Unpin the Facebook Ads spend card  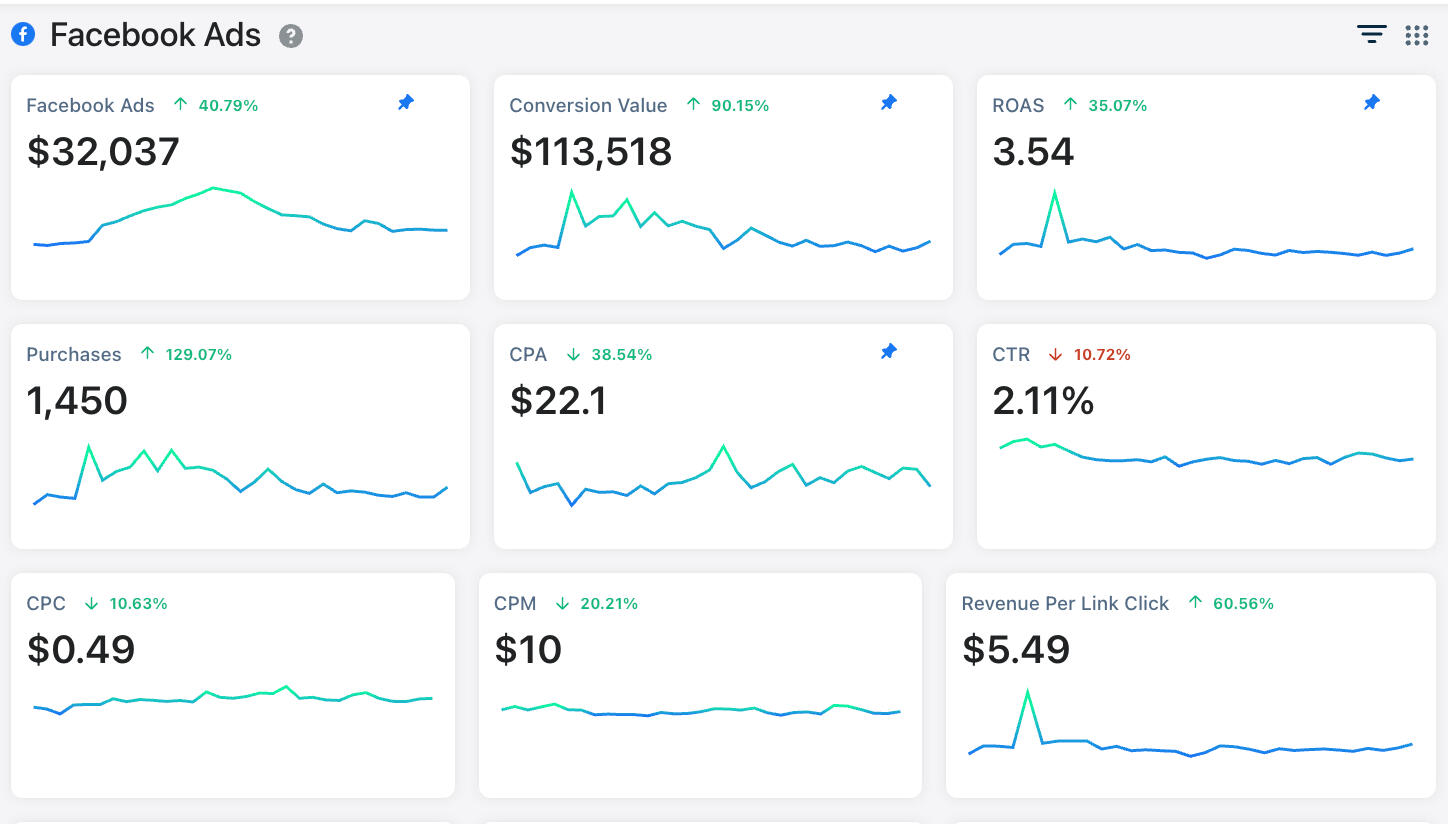tap(405, 102)
